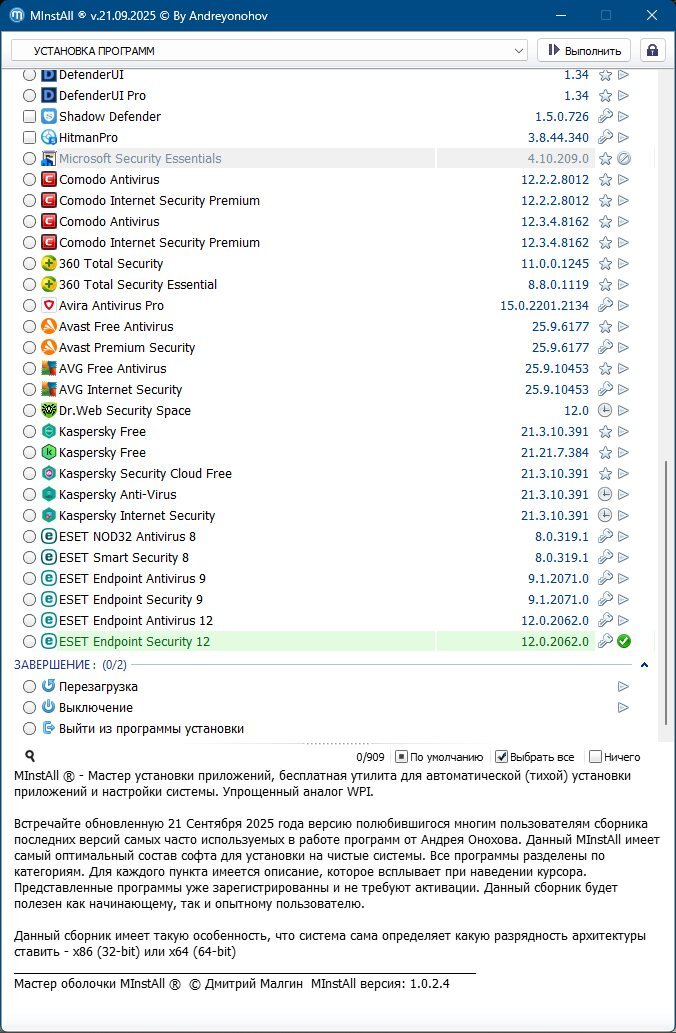Click the ЗАВЕРШЕНИЕ section header
Viewport: 676px width, 1033px height.
coord(55,665)
